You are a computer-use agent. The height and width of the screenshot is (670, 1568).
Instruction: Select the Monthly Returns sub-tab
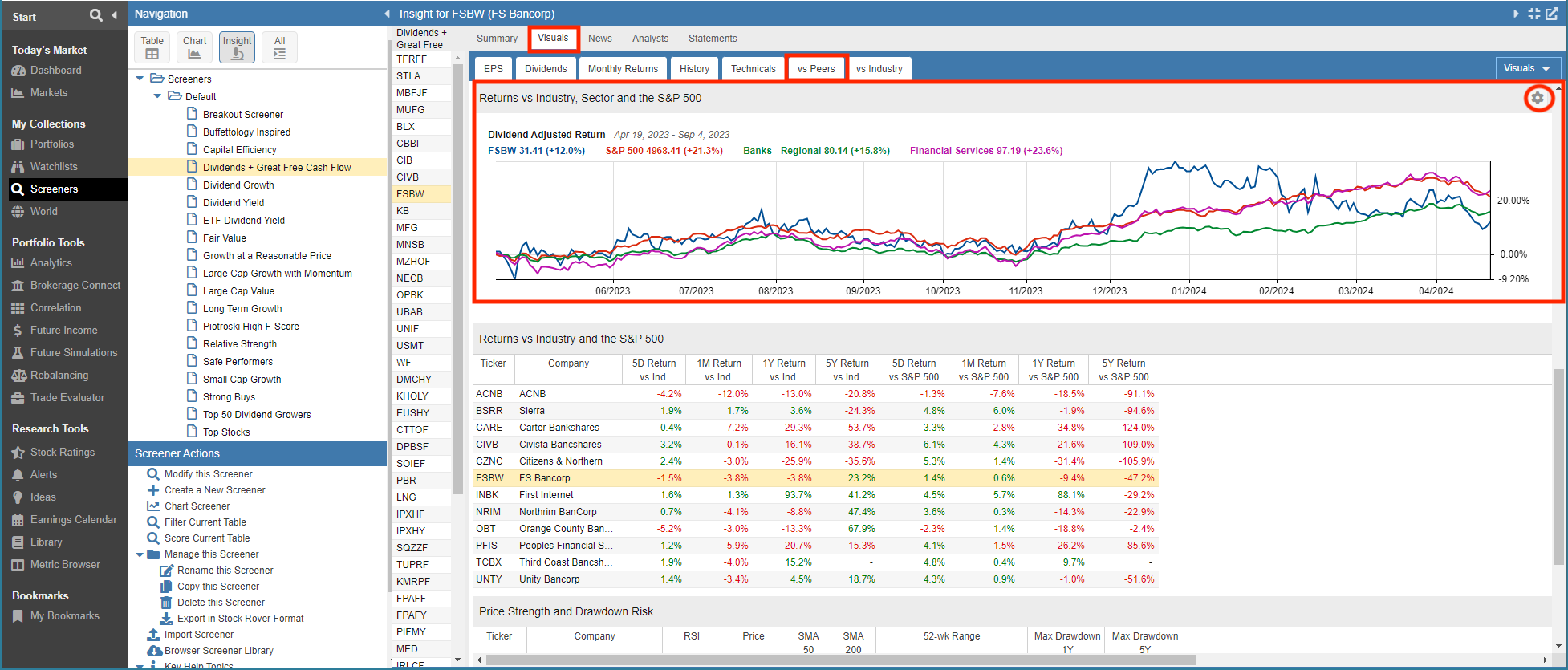[x=623, y=69]
